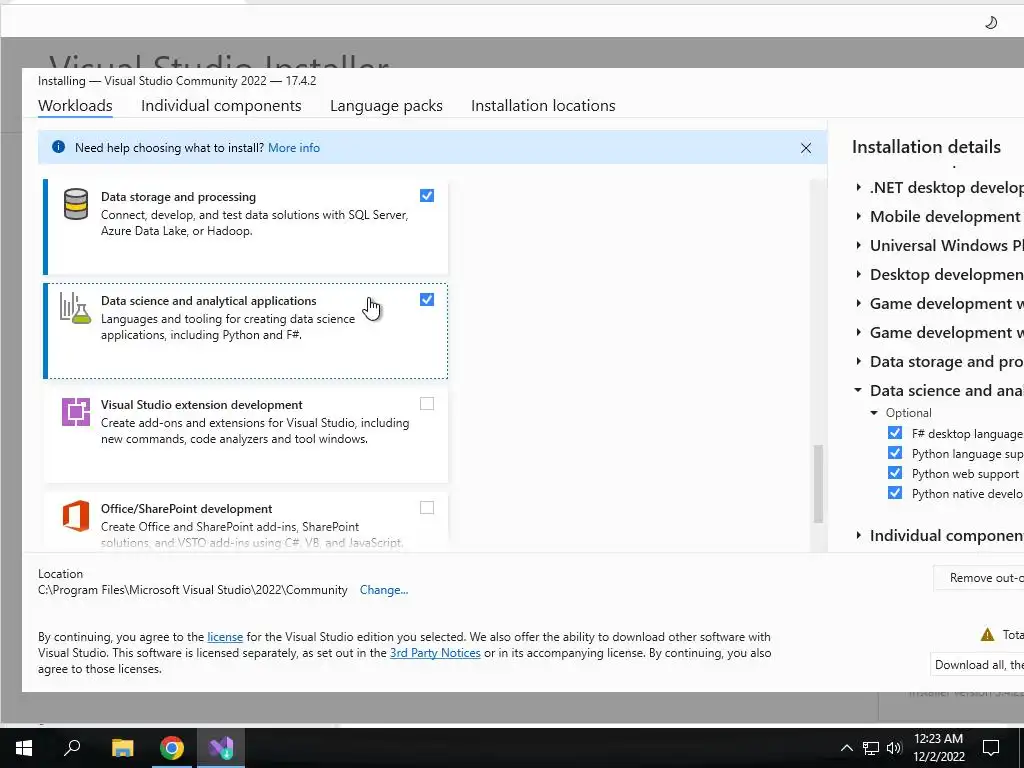Uncheck Data science and analytical applications workload
This screenshot has width=1024, height=768.
[x=427, y=299]
